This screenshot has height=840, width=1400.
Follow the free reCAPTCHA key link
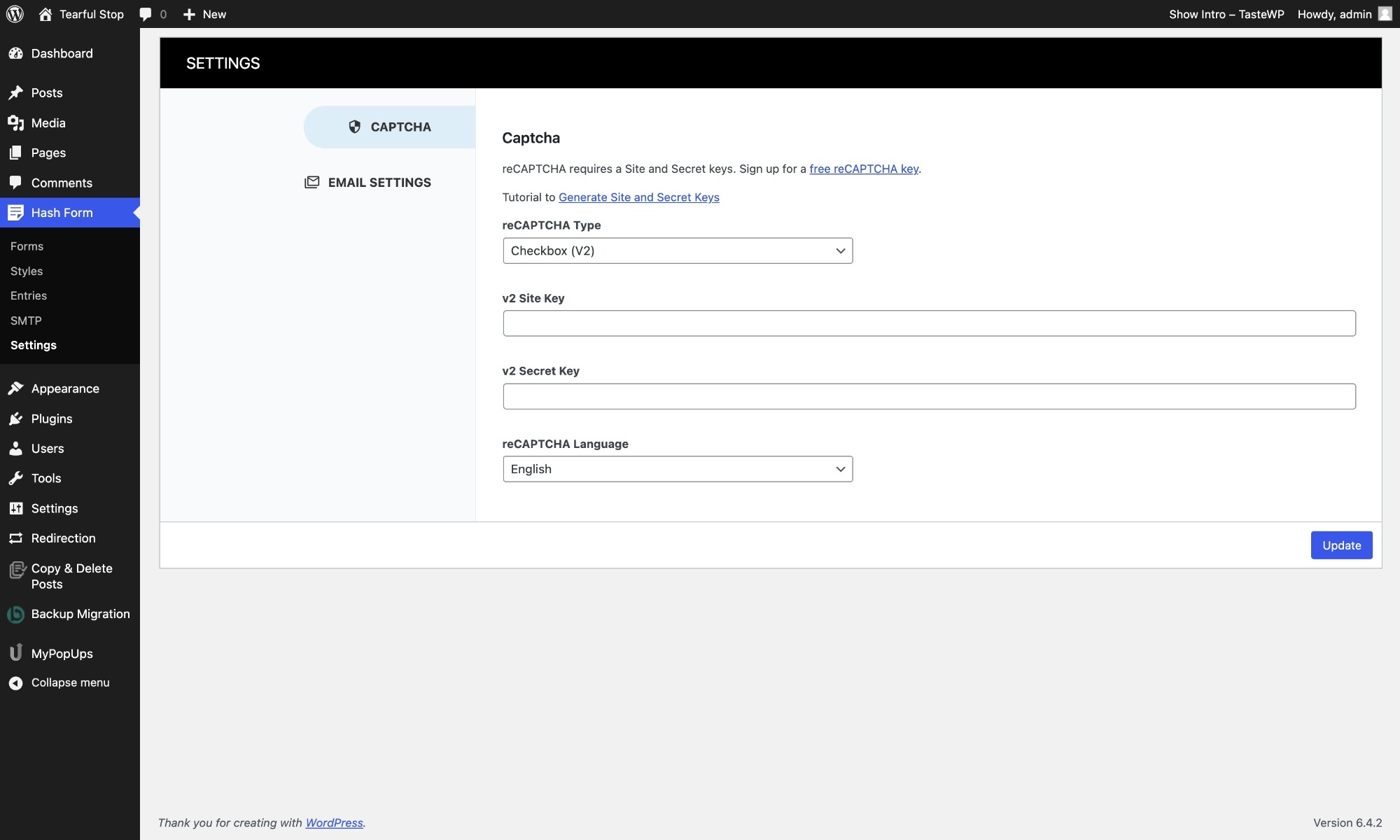point(863,169)
